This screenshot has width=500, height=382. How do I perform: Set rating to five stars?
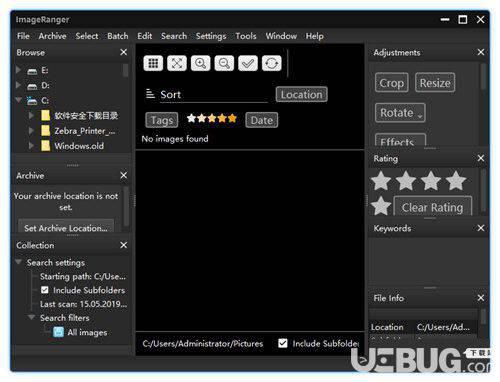[381, 206]
